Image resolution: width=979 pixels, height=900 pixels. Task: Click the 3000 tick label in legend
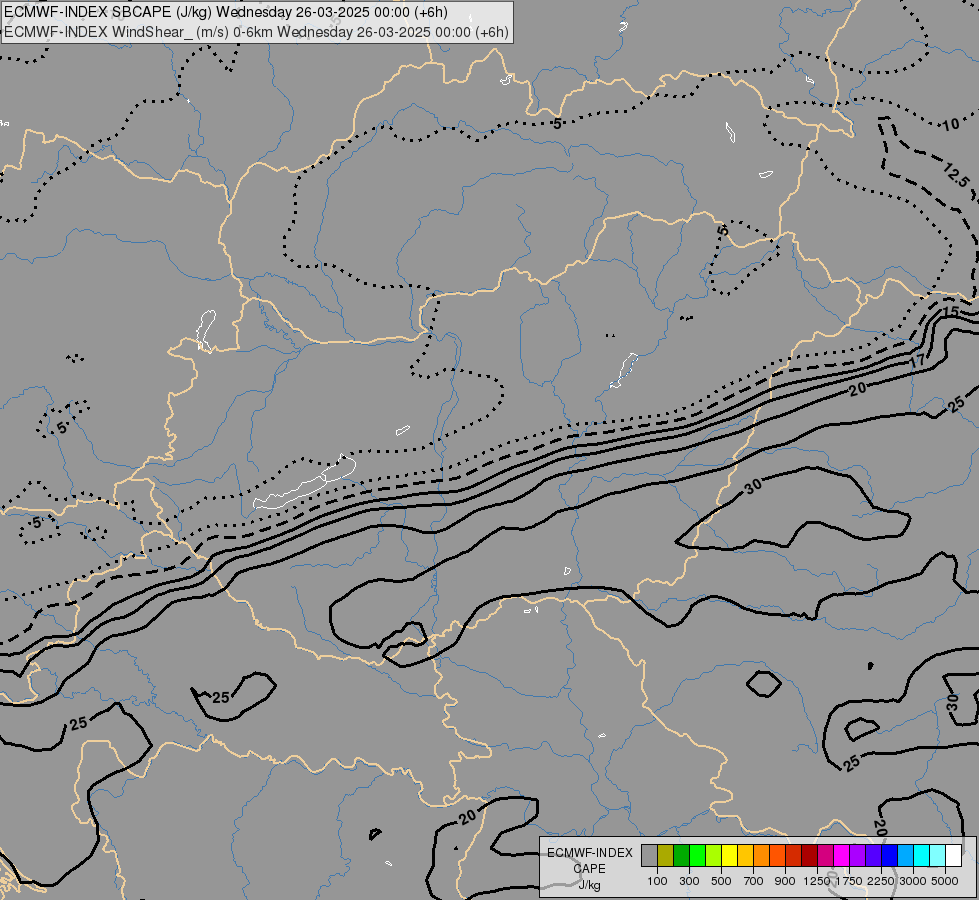click(913, 881)
